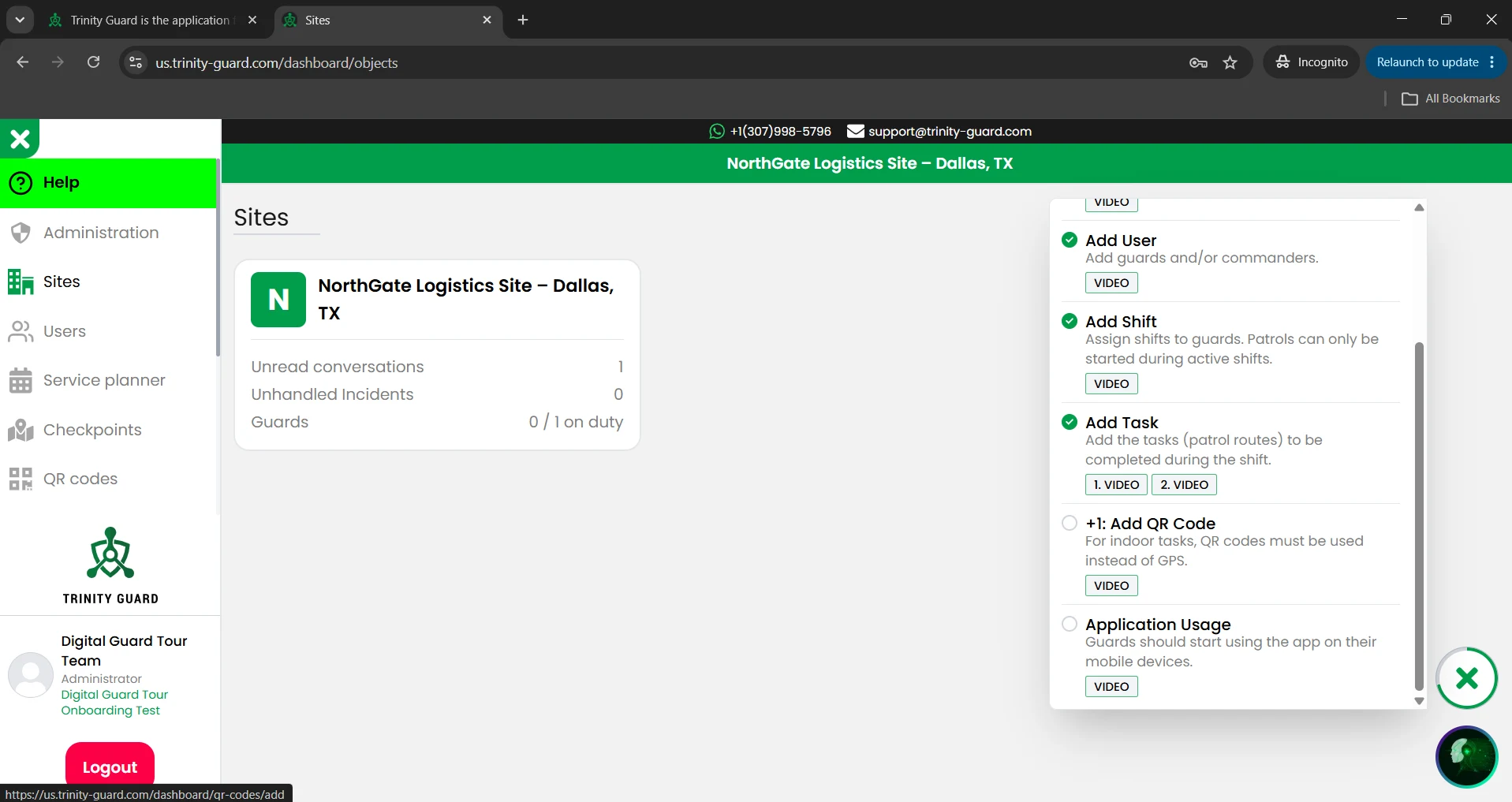Image resolution: width=1512 pixels, height=802 pixels.
Task: Check the +1: Add QR Code circle
Action: point(1070,523)
